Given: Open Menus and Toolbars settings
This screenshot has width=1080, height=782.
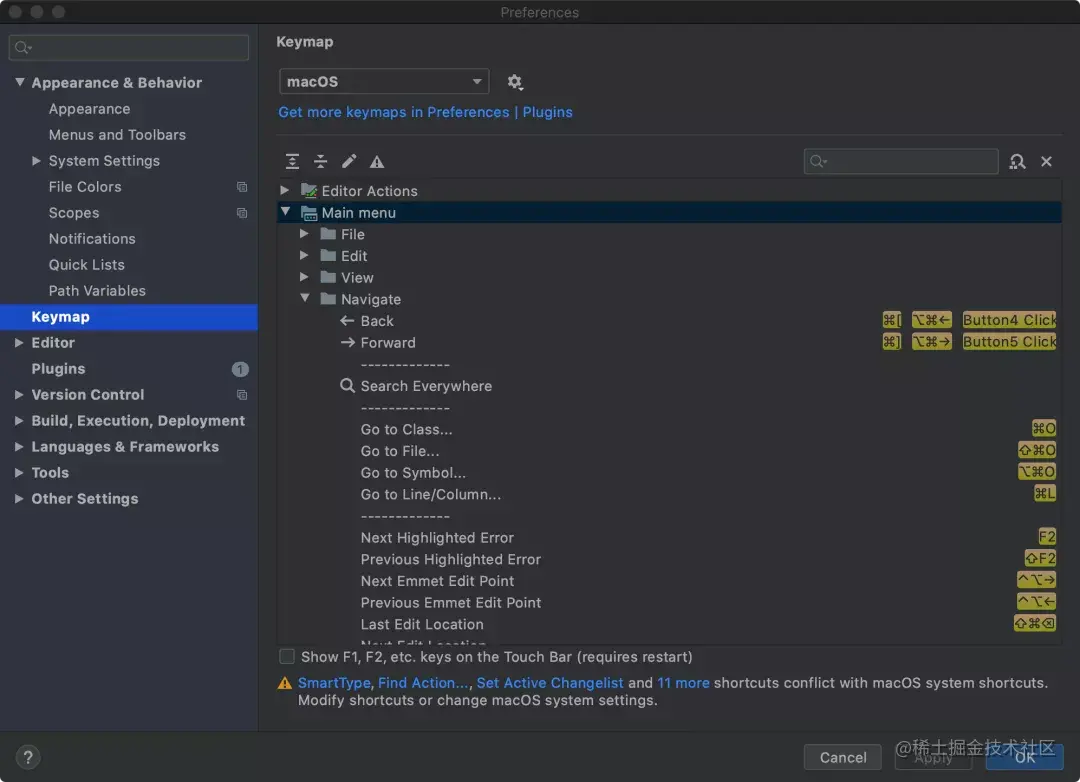Looking at the screenshot, I should point(117,135).
